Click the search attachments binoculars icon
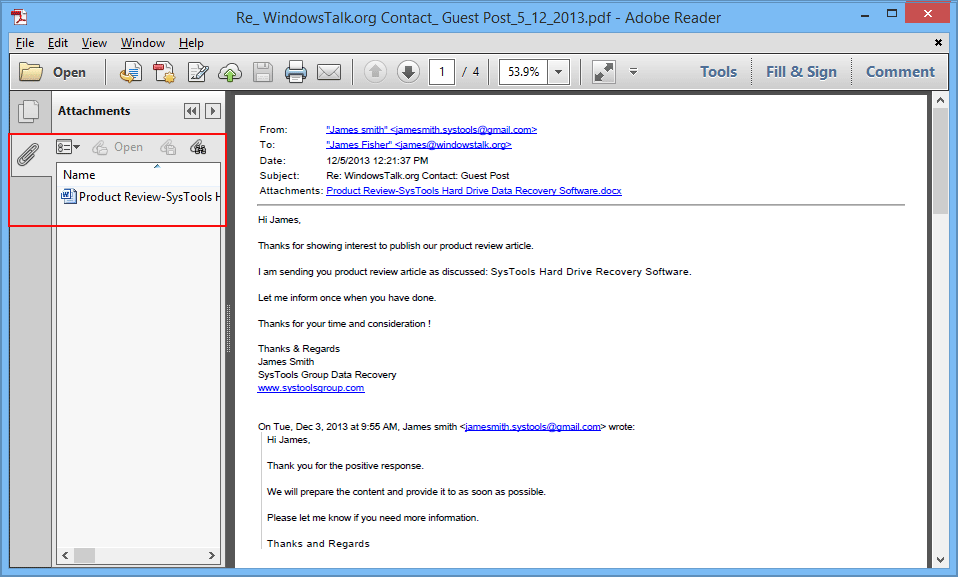 coord(198,147)
